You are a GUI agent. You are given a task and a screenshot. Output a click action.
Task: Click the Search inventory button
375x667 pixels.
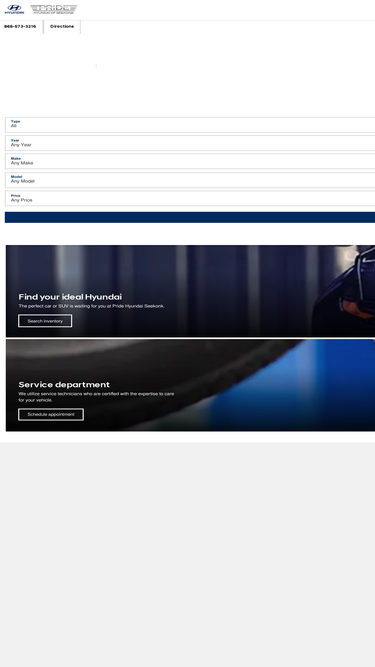[45, 321]
